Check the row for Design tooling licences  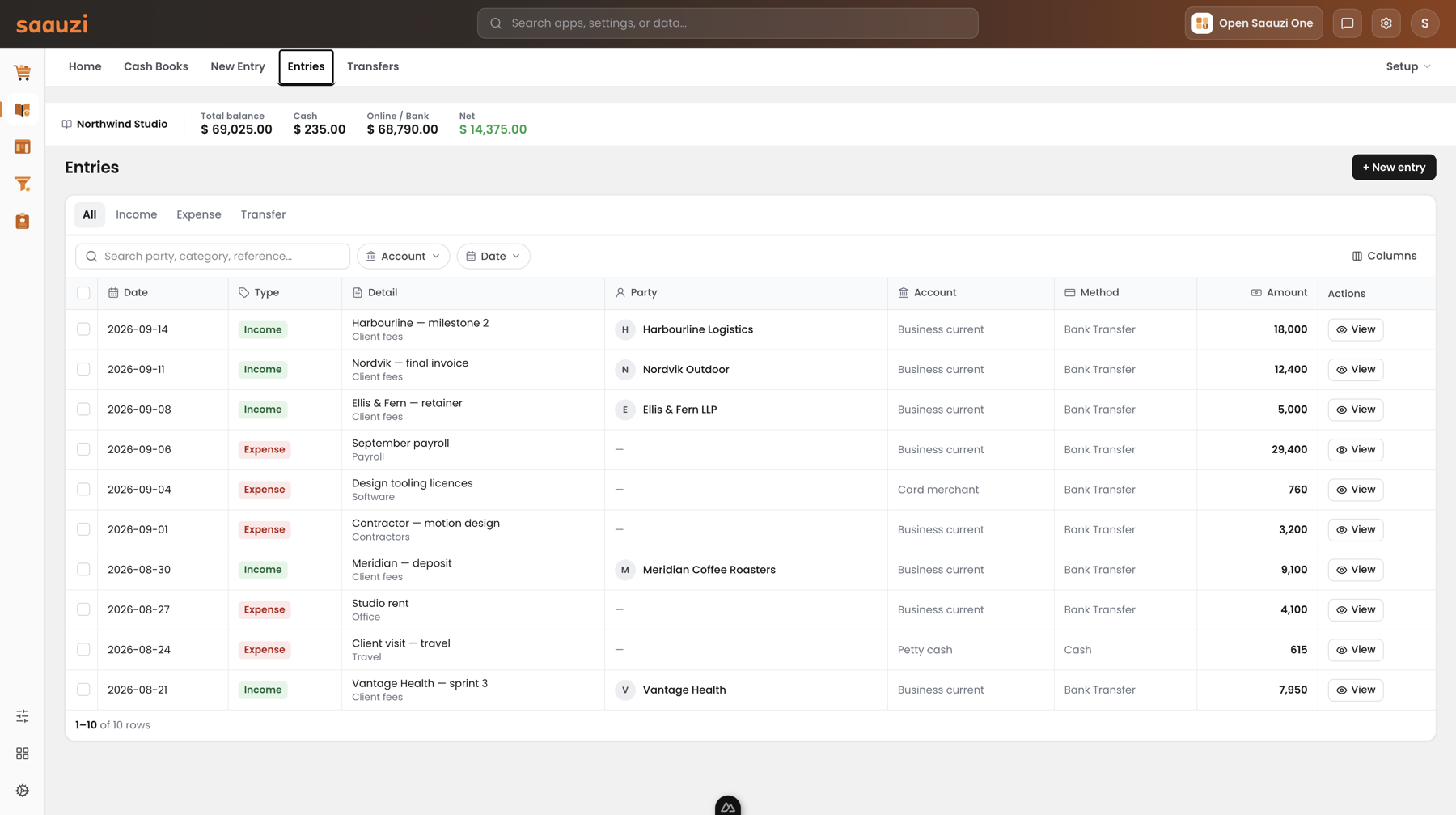(83, 490)
